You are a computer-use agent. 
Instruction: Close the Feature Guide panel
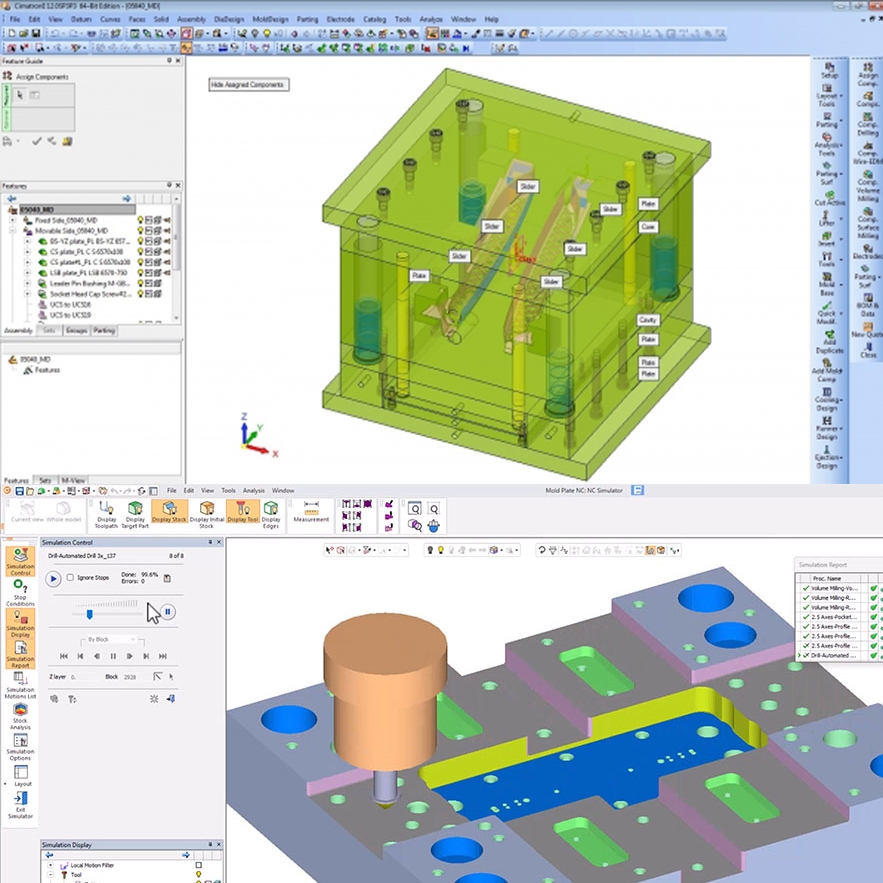(x=179, y=61)
